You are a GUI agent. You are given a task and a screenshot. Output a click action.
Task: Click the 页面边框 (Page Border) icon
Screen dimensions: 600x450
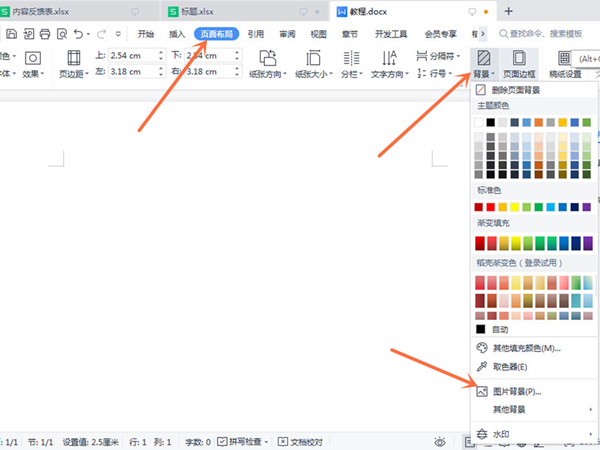click(518, 64)
